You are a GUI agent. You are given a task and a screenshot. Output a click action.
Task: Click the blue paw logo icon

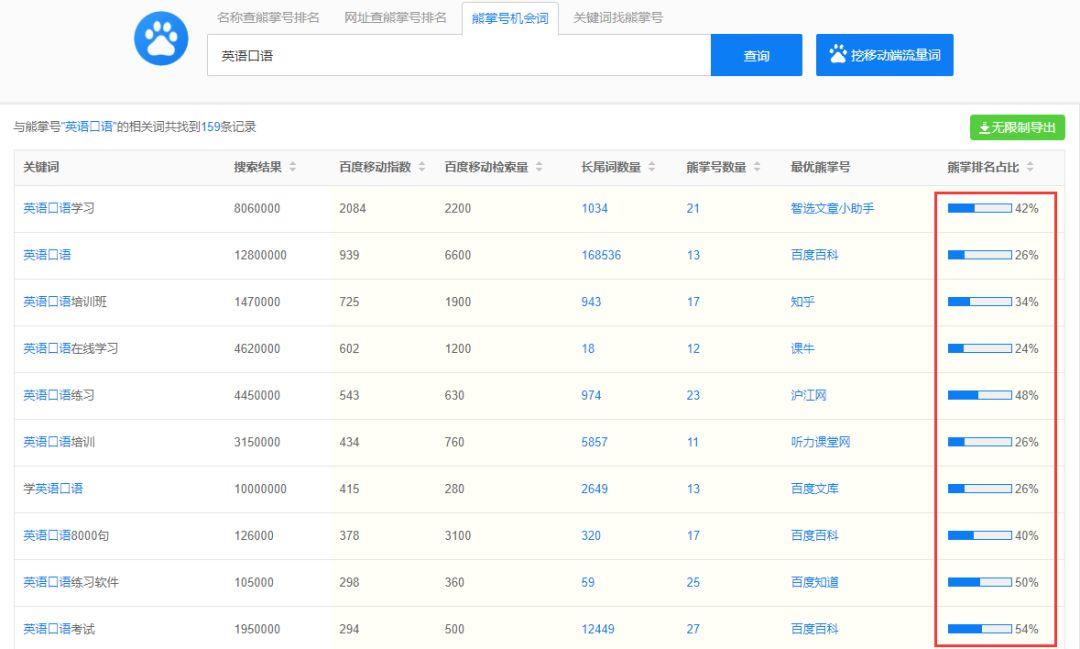pyautogui.click(x=161, y=39)
